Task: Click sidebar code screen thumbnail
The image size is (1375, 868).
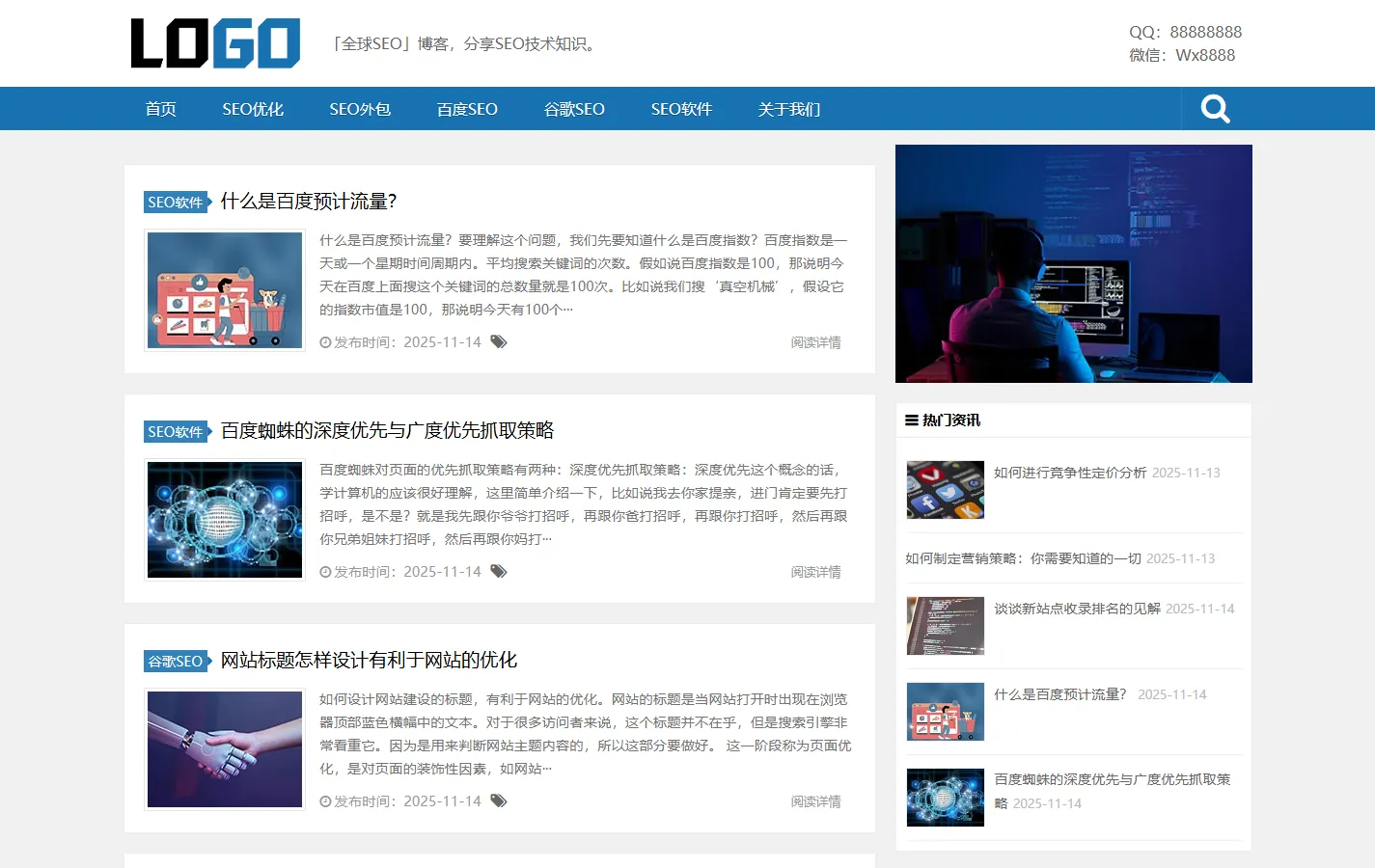Action: tap(946, 626)
